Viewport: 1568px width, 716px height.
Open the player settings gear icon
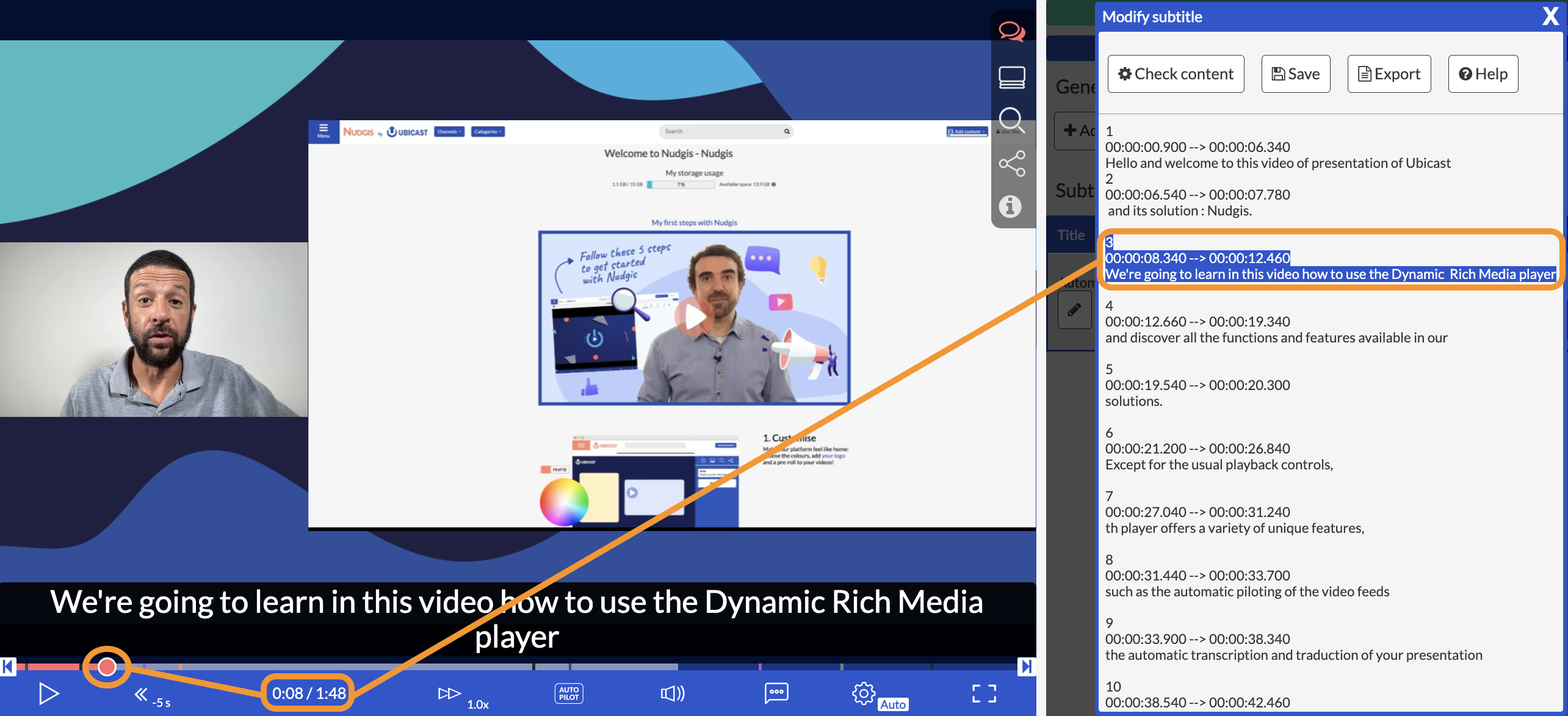863,693
